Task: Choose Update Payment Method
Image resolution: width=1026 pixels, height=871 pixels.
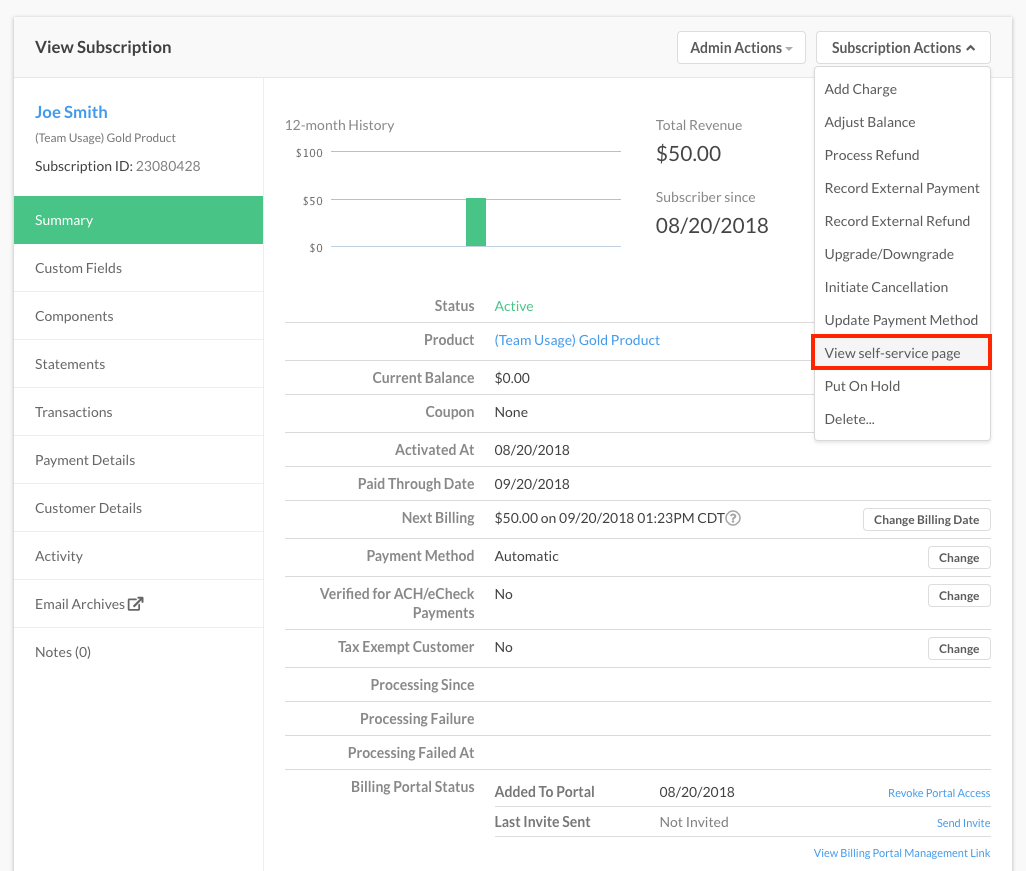Action: (902, 320)
